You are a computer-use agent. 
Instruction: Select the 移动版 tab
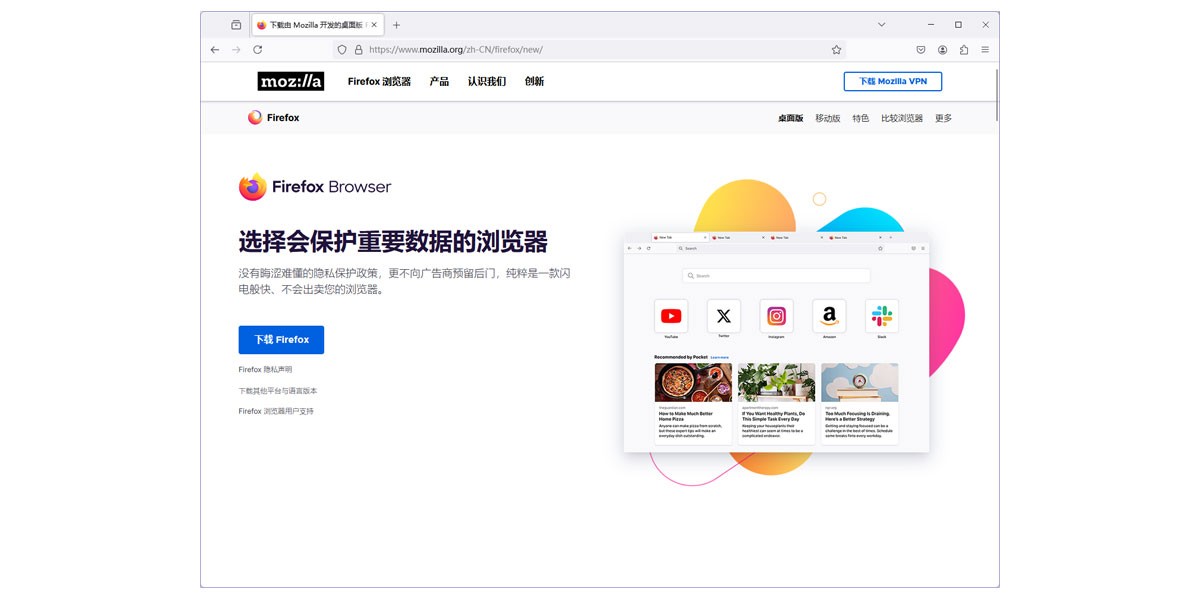tap(828, 118)
